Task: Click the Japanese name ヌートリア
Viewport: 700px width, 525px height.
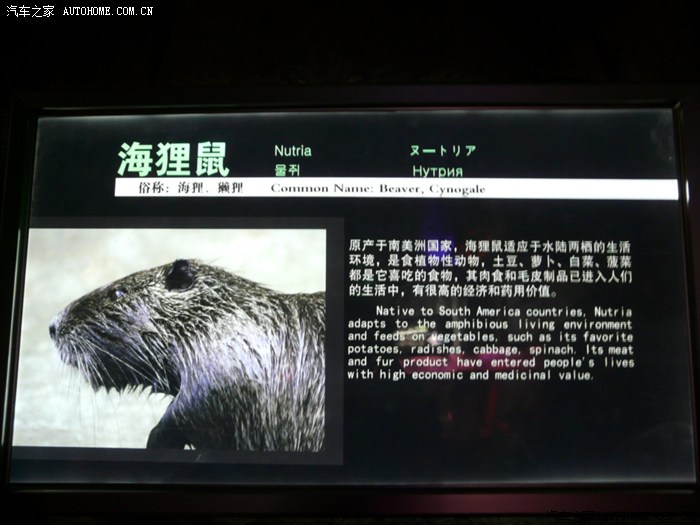Action: point(442,151)
